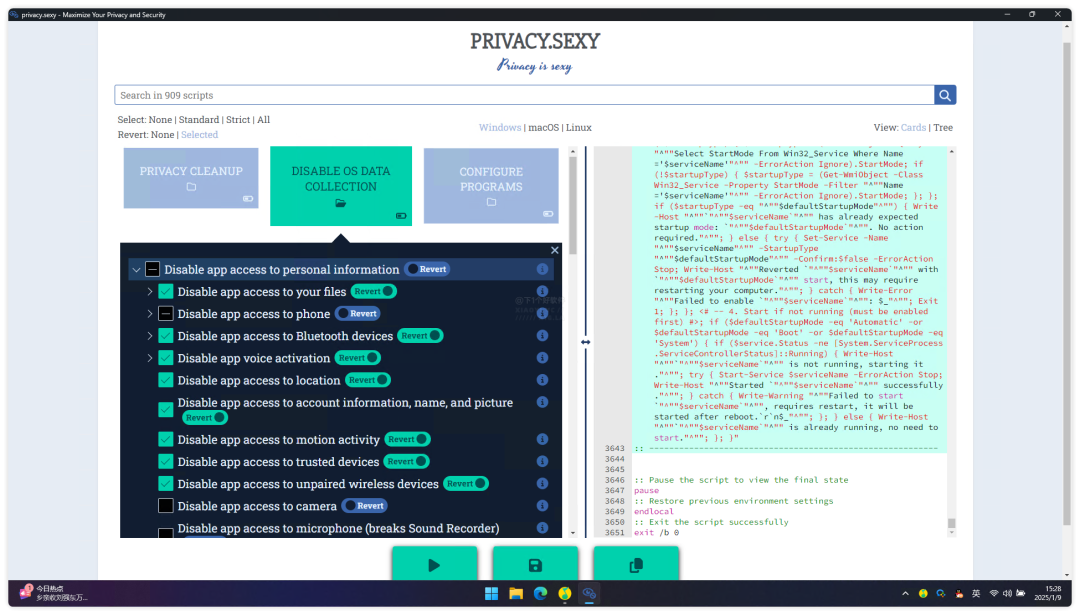Save the script with floppy disk button
The width and height of the screenshot is (1080, 615).
(x=535, y=565)
